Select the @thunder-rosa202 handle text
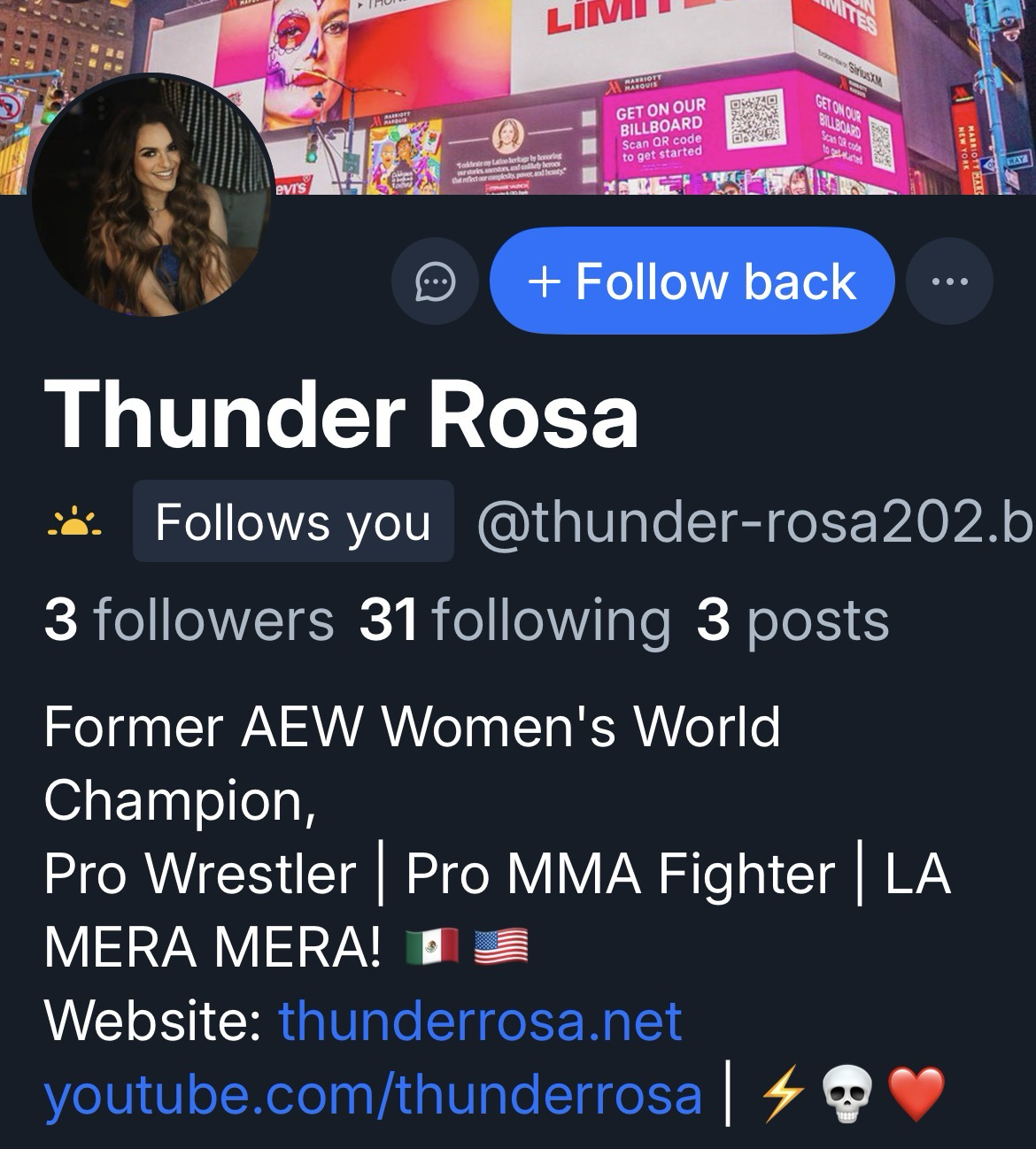Image resolution: width=1036 pixels, height=1149 pixels. tap(754, 522)
